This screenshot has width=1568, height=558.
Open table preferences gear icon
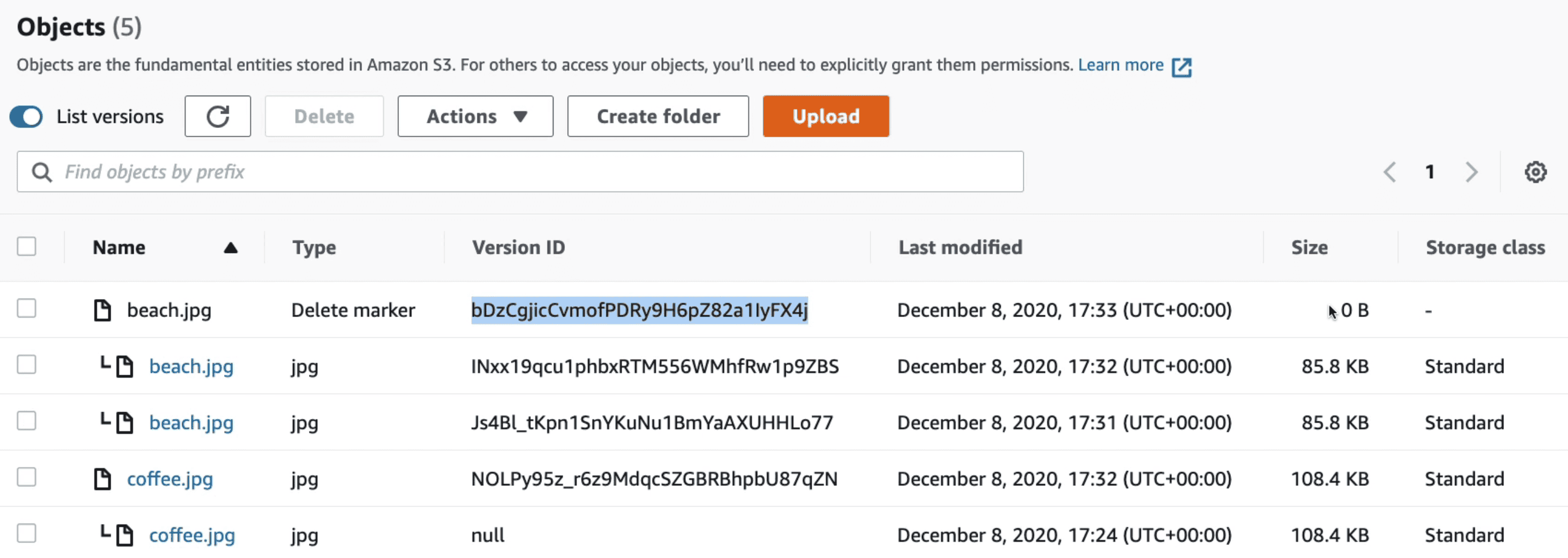point(1535,172)
